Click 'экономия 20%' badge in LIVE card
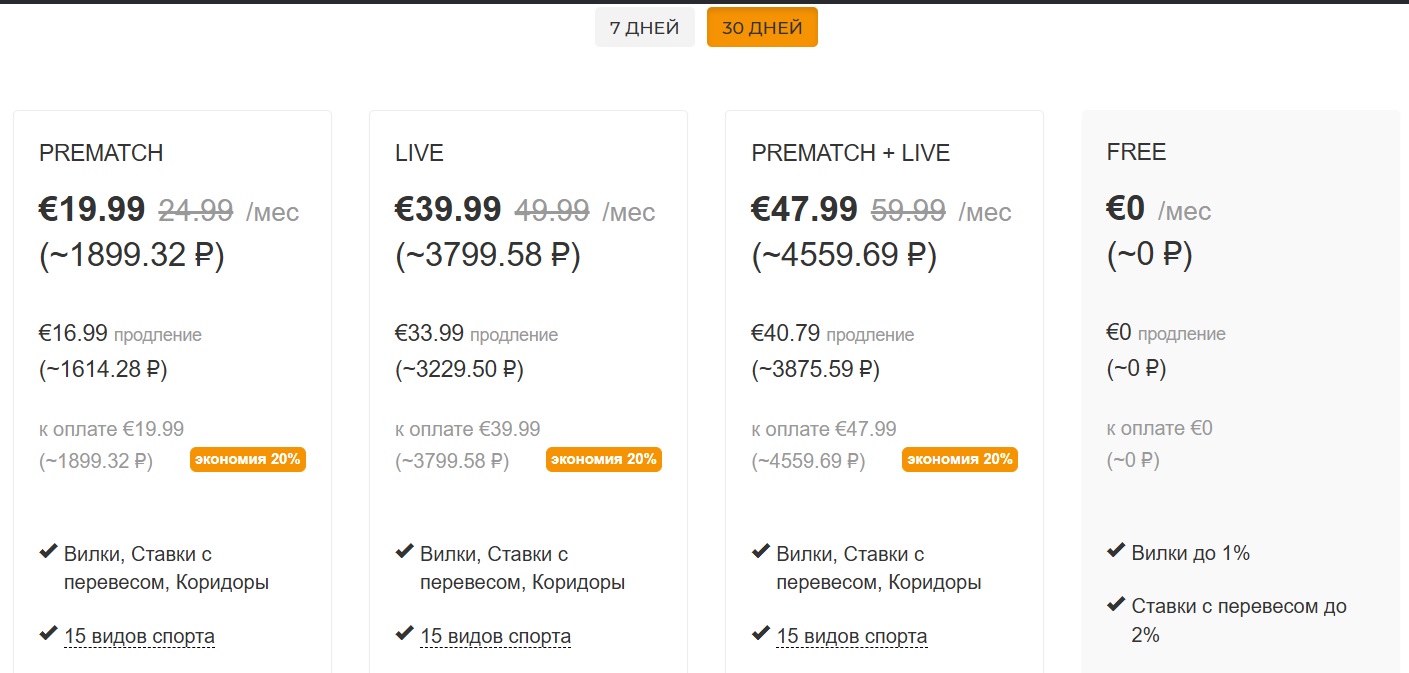The height and width of the screenshot is (673, 1409). [x=604, y=460]
